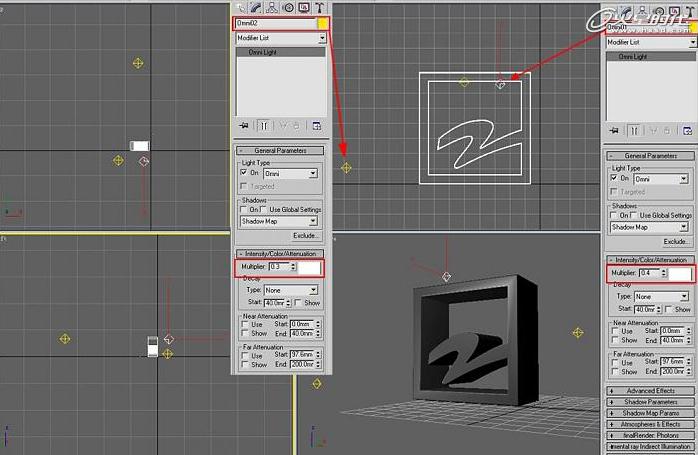The height and width of the screenshot is (455, 698).
Task: Click Pin Stack icon in Omni01 panel
Action: [614, 131]
